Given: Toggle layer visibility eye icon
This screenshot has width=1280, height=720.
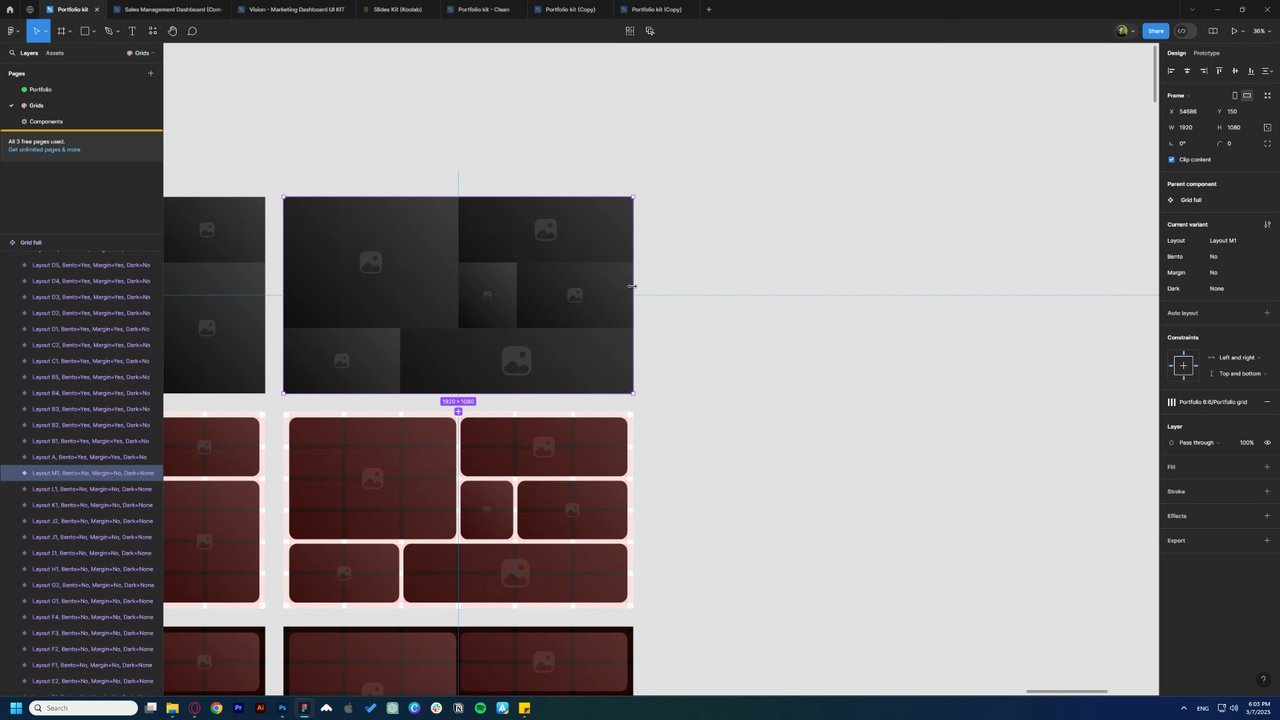Looking at the screenshot, I should coord(1267,442).
